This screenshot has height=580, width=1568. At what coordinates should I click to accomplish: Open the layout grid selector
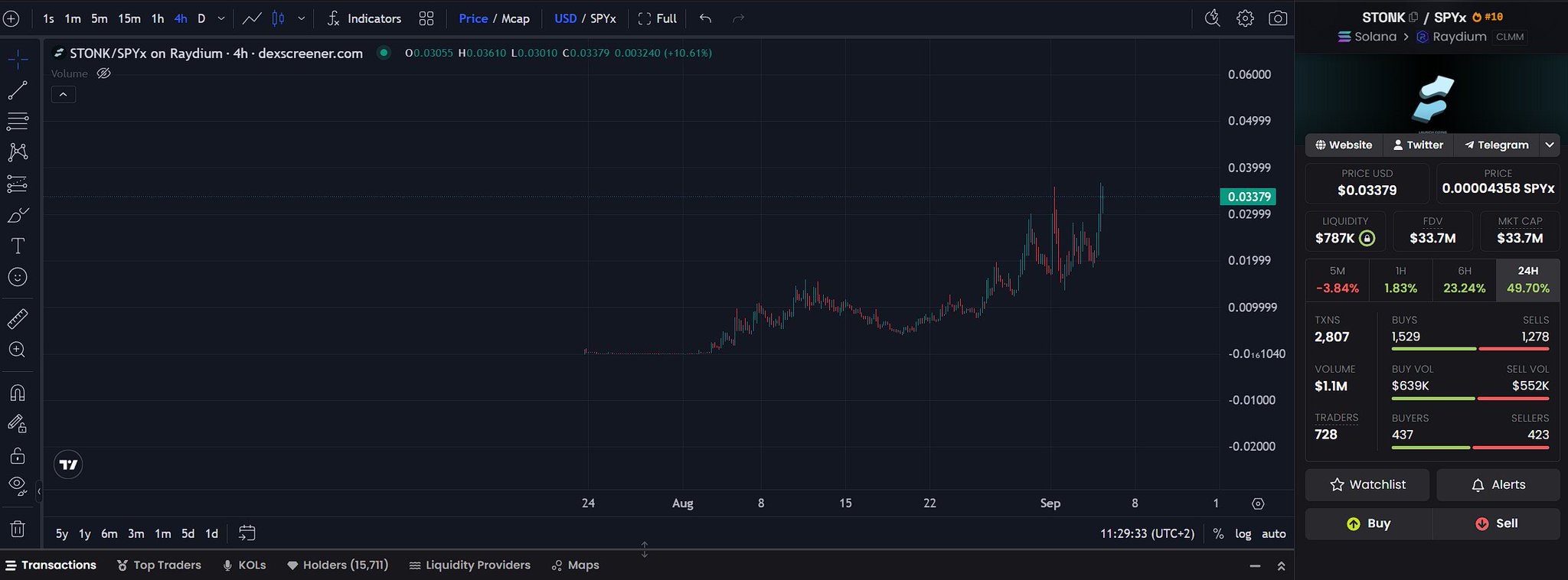point(426,18)
